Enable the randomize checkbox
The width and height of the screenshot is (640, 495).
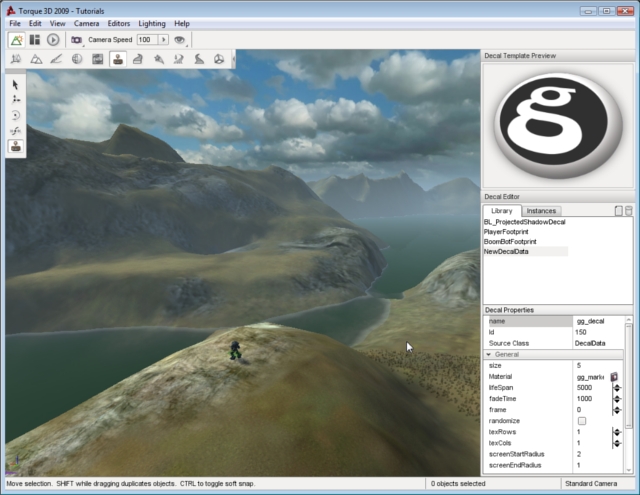click(582, 420)
